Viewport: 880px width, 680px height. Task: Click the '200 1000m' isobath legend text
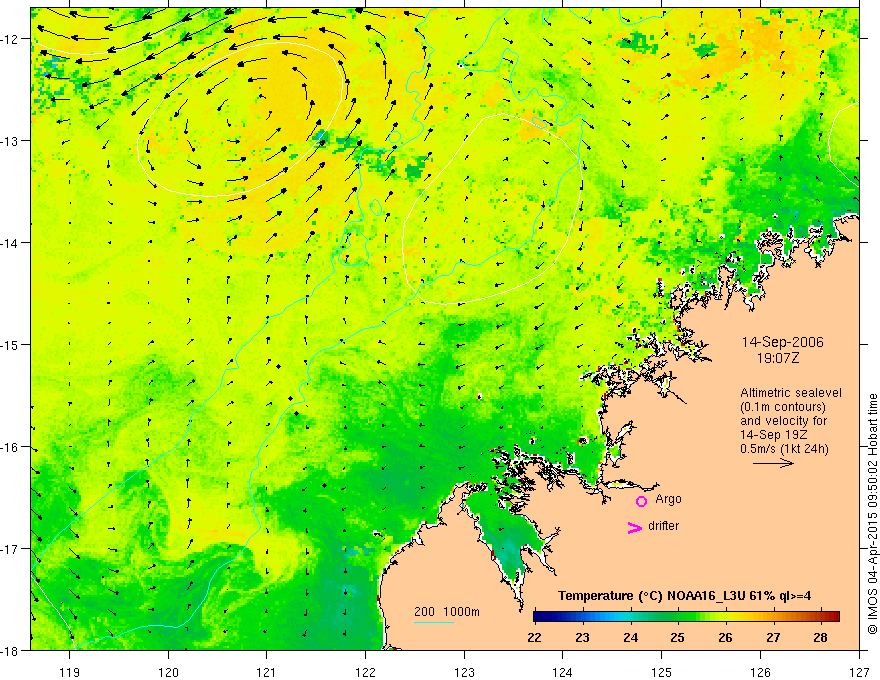click(x=447, y=612)
